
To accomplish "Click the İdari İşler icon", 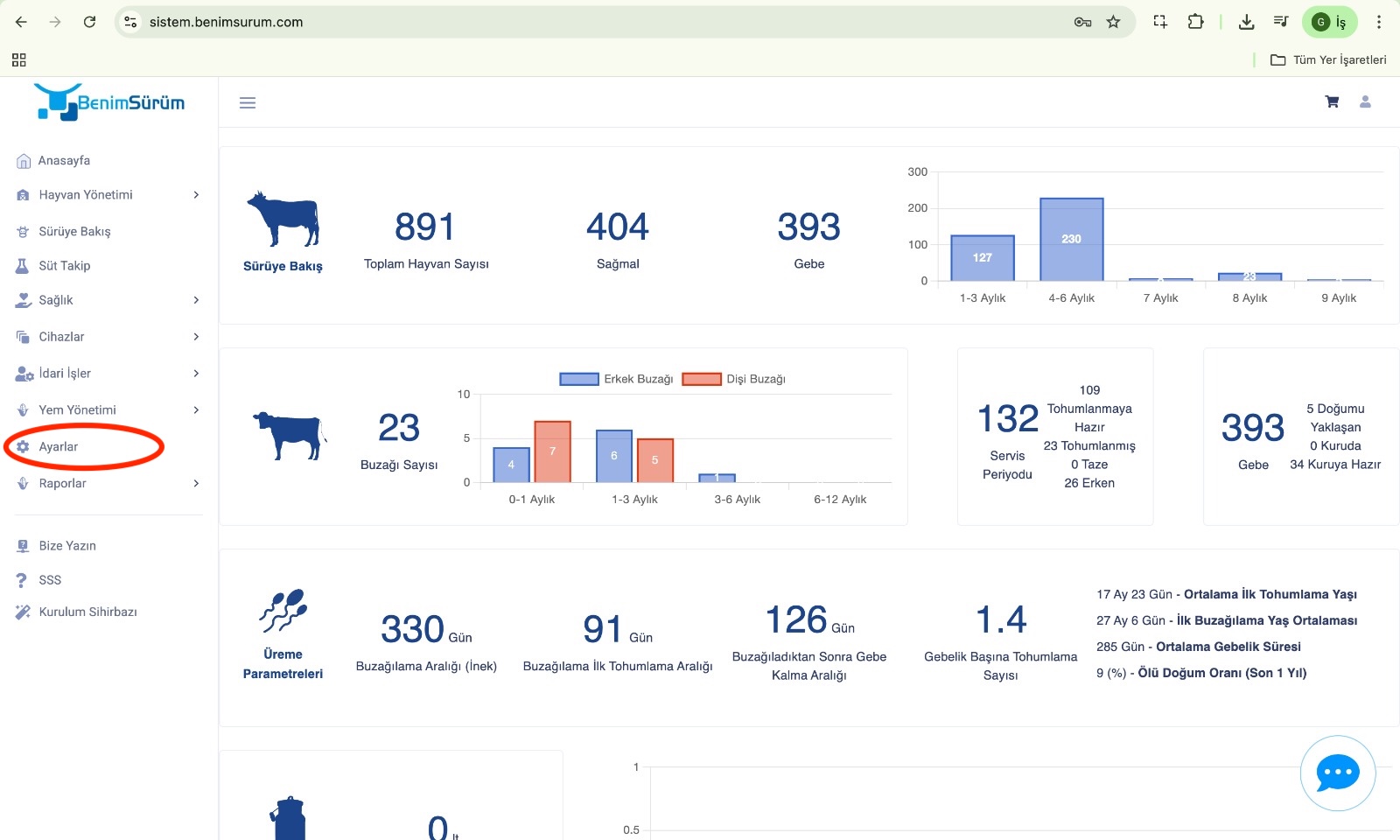I will [x=24, y=374].
